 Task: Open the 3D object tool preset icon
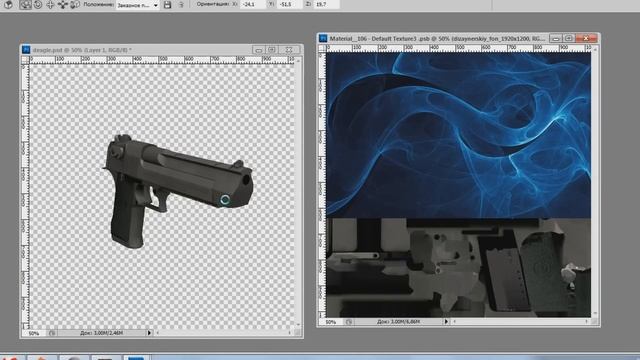coord(8,4)
